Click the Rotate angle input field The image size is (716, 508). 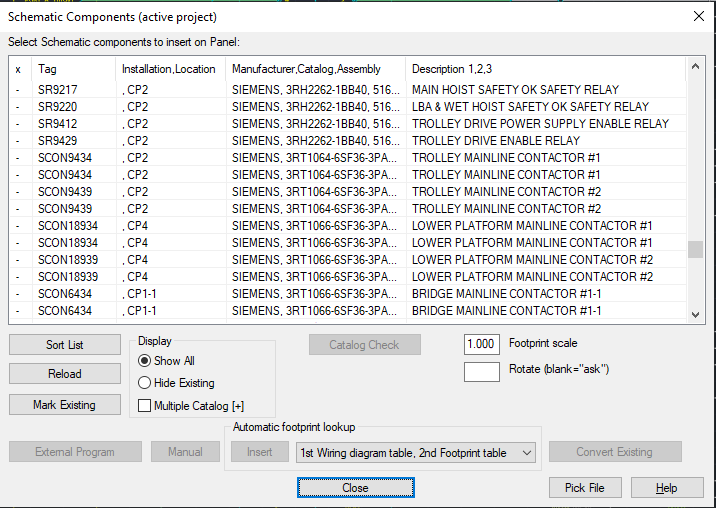click(481, 371)
